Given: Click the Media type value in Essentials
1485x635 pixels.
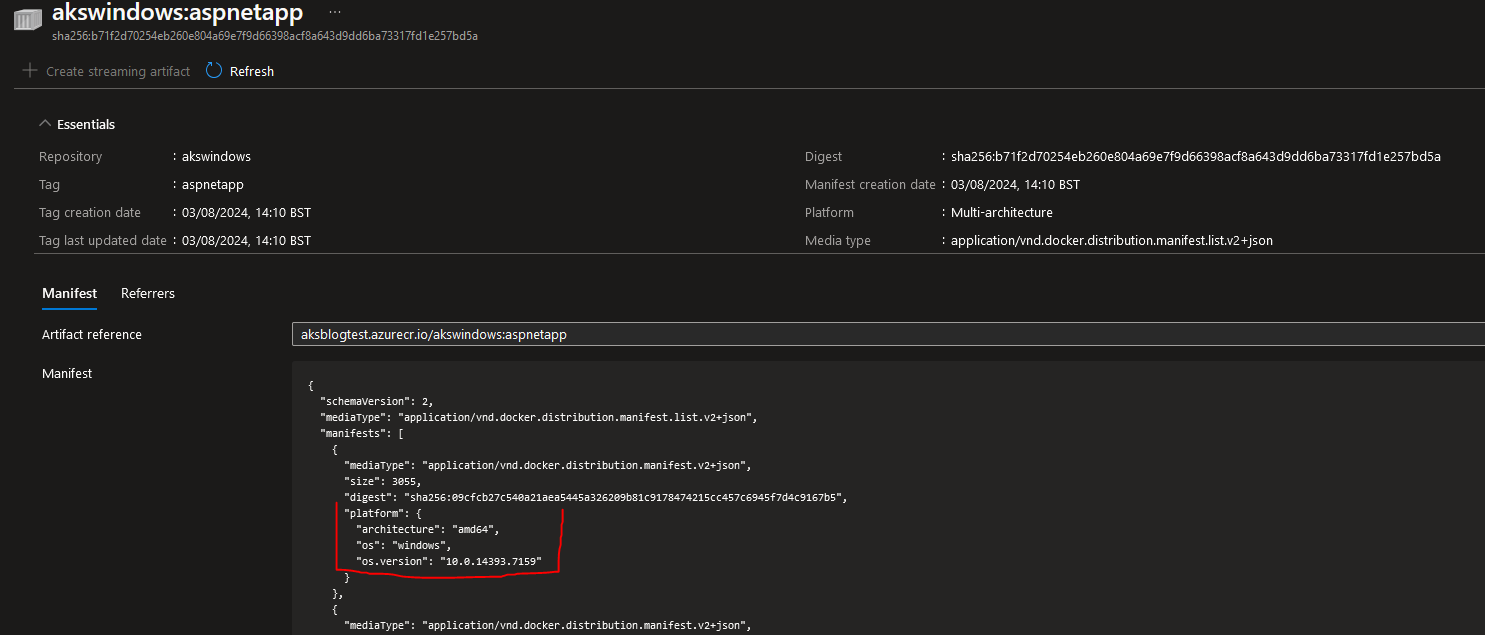Looking at the screenshot, I should 1111,240.
